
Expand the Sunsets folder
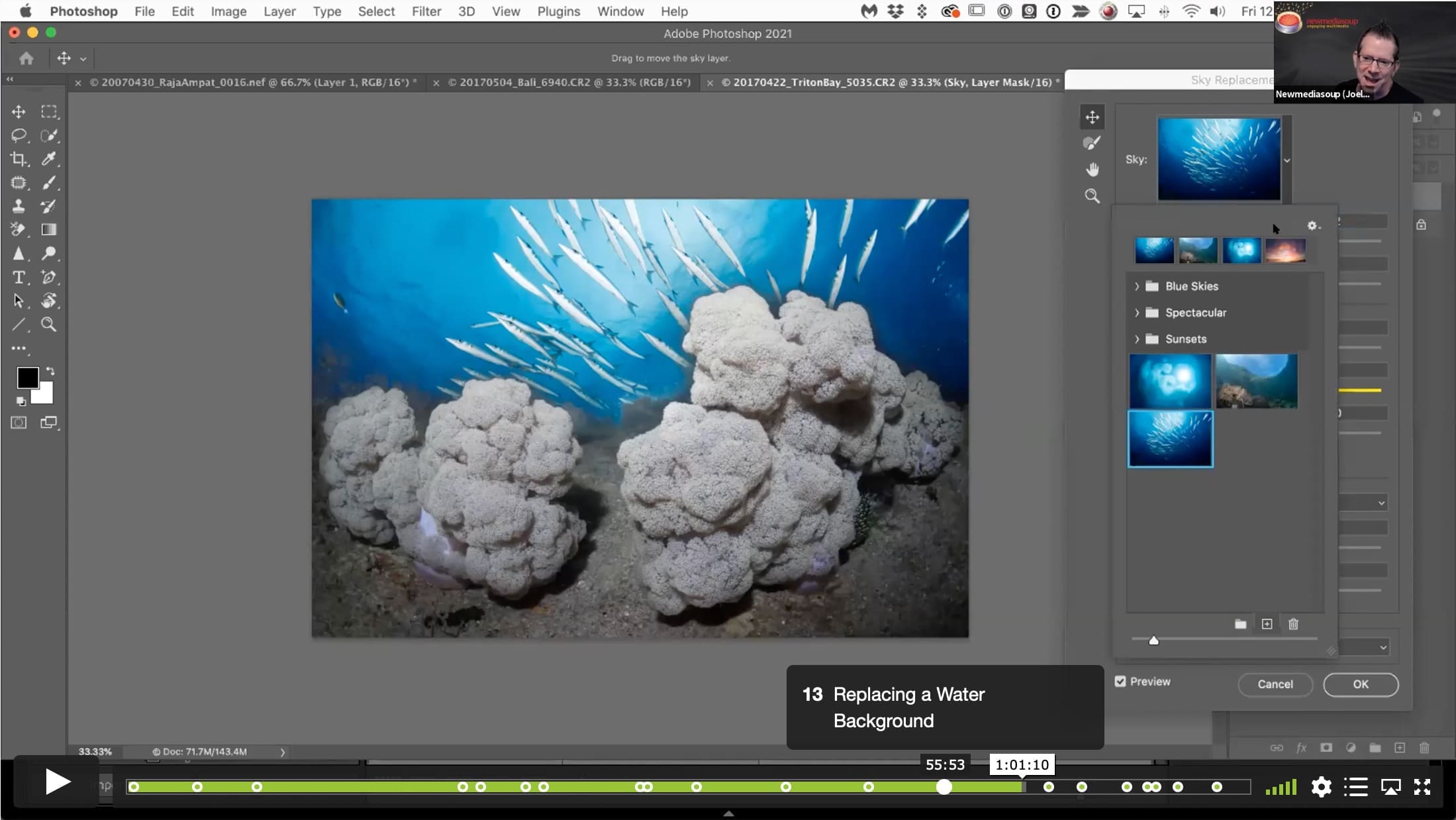1137,339
